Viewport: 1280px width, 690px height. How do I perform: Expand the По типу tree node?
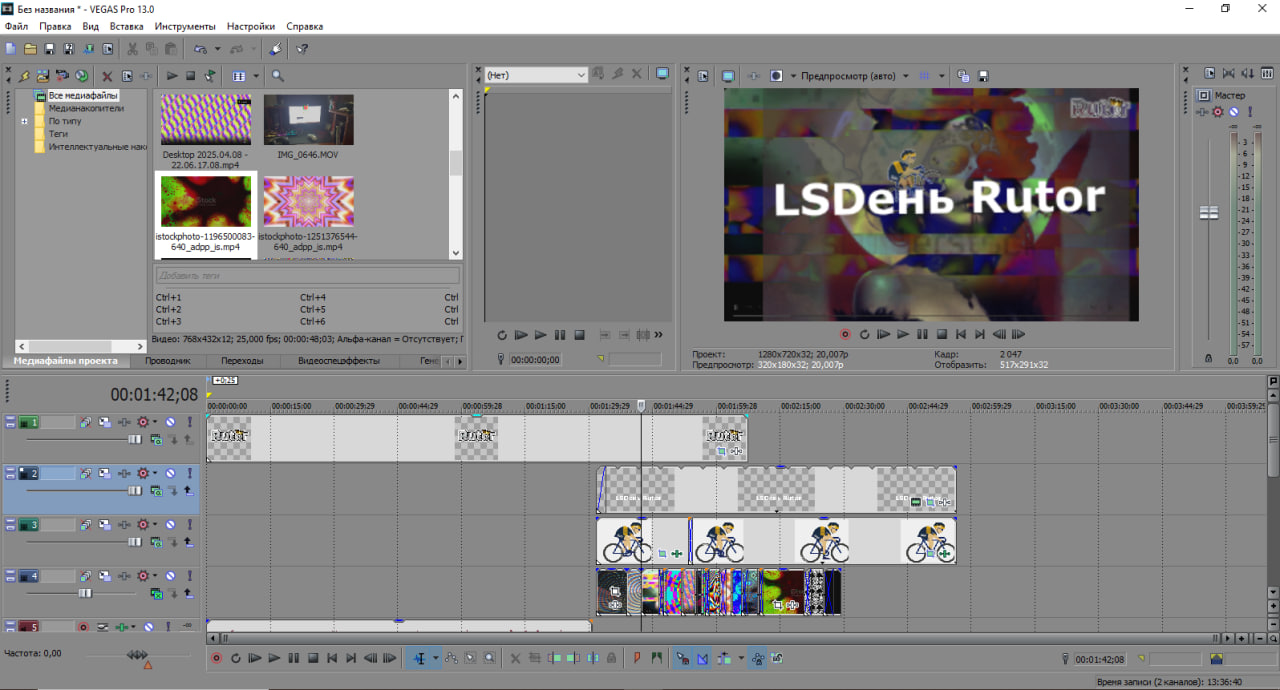pyautogui.click(x=25, y=121)
